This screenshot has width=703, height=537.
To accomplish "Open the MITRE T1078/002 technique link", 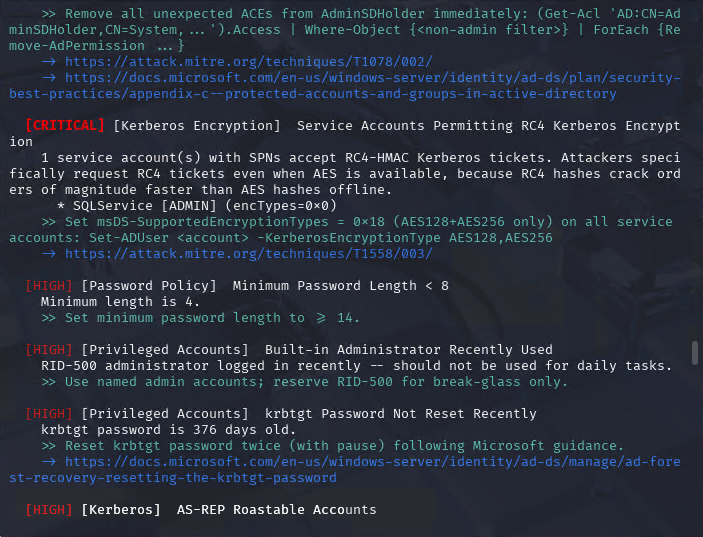I will click(249, 62).
